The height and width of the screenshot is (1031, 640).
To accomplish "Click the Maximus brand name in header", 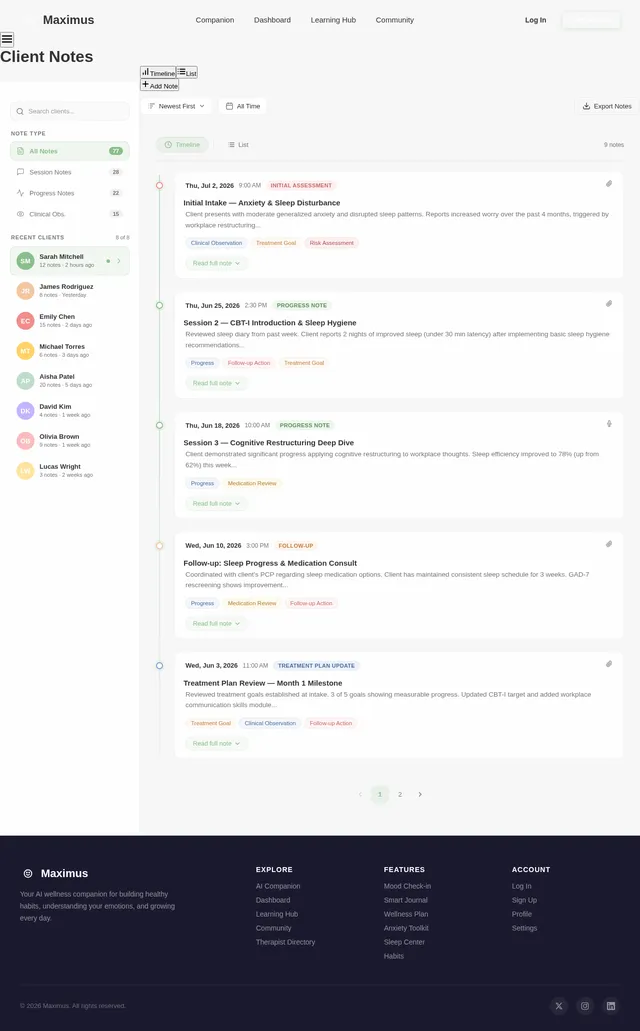I will 68,20.
